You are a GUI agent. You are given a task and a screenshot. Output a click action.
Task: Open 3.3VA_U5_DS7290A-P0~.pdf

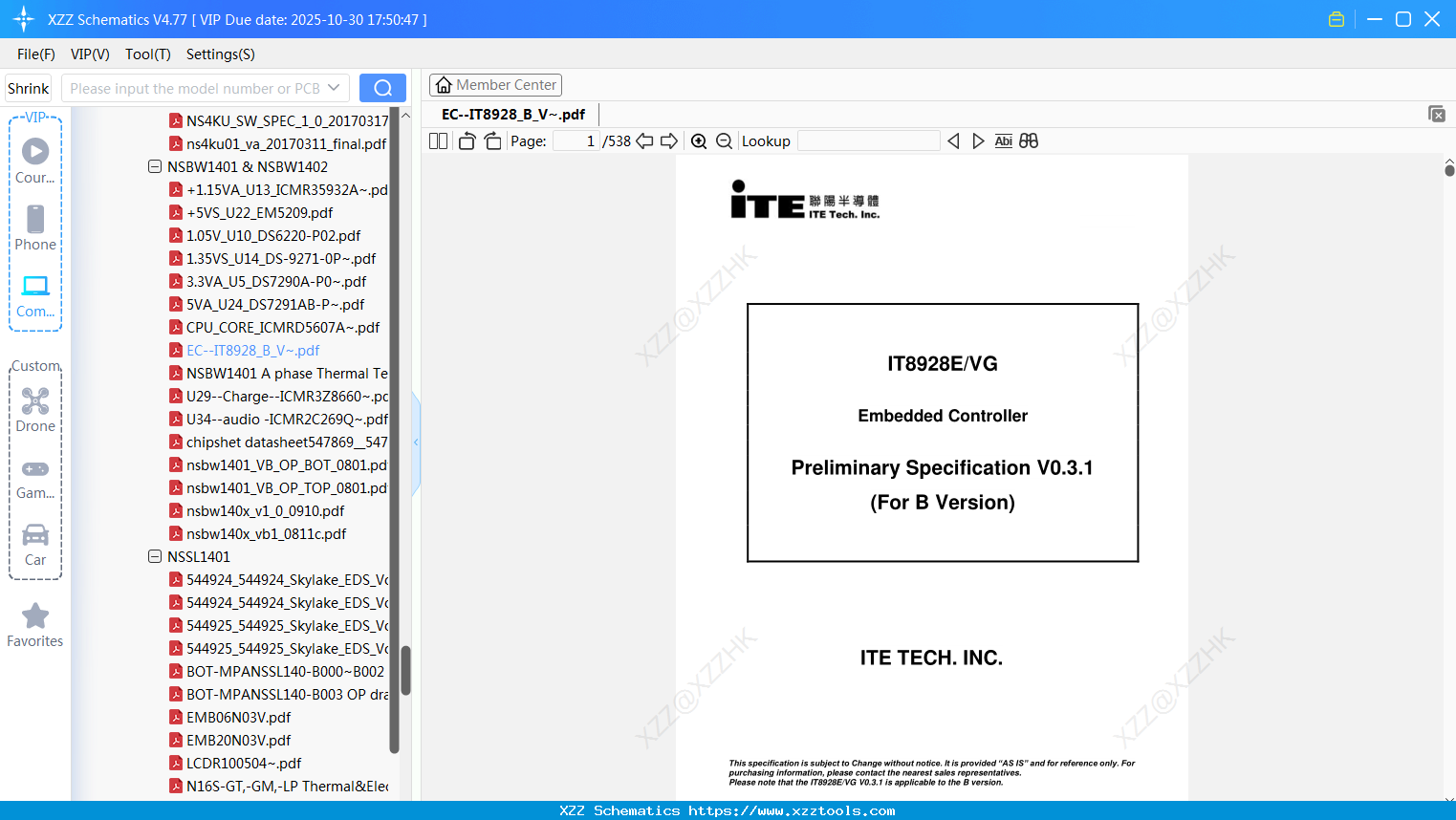(x=276, y=281)
